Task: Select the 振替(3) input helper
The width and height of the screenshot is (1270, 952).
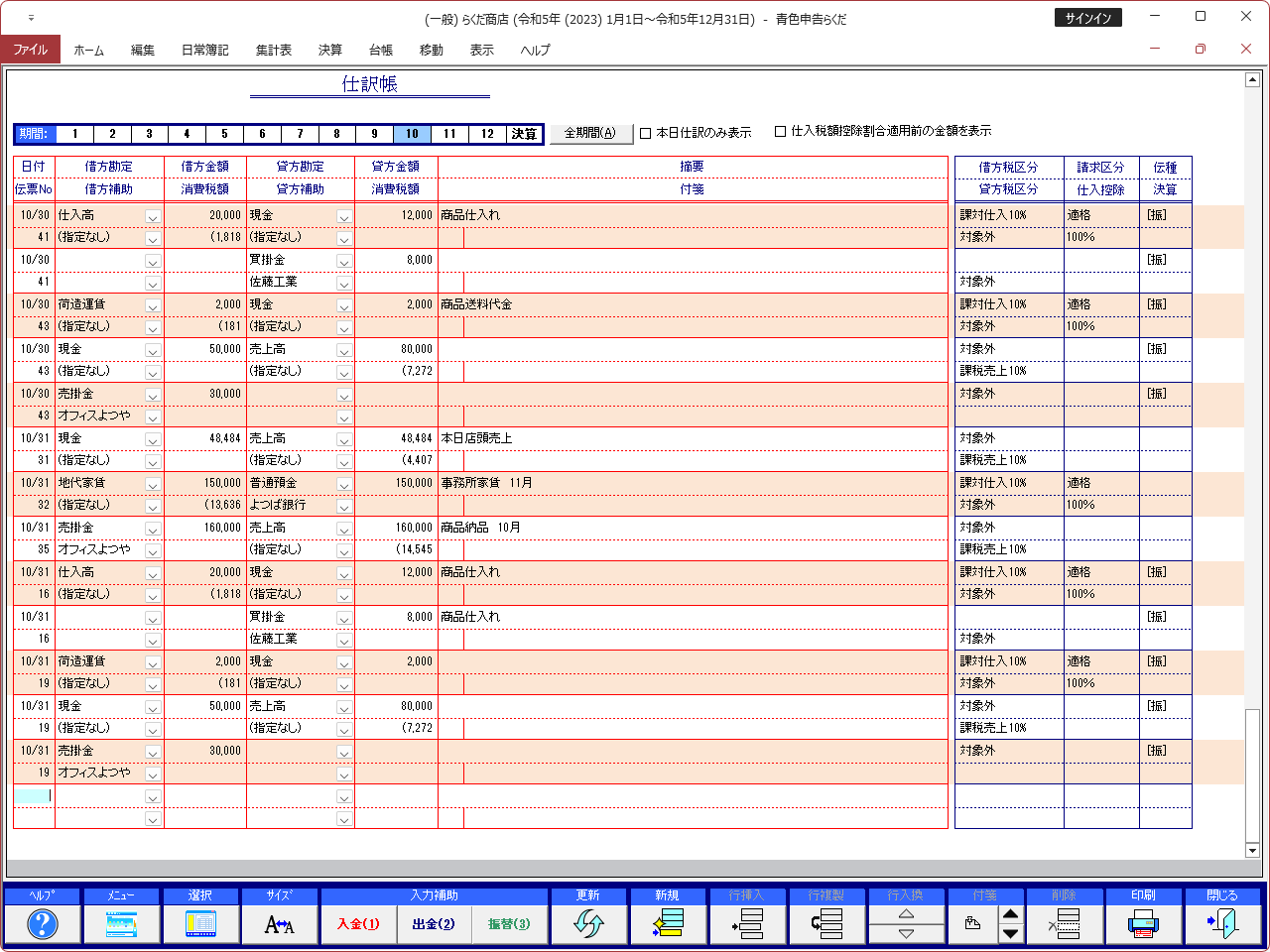Action: tap(509, 924)
